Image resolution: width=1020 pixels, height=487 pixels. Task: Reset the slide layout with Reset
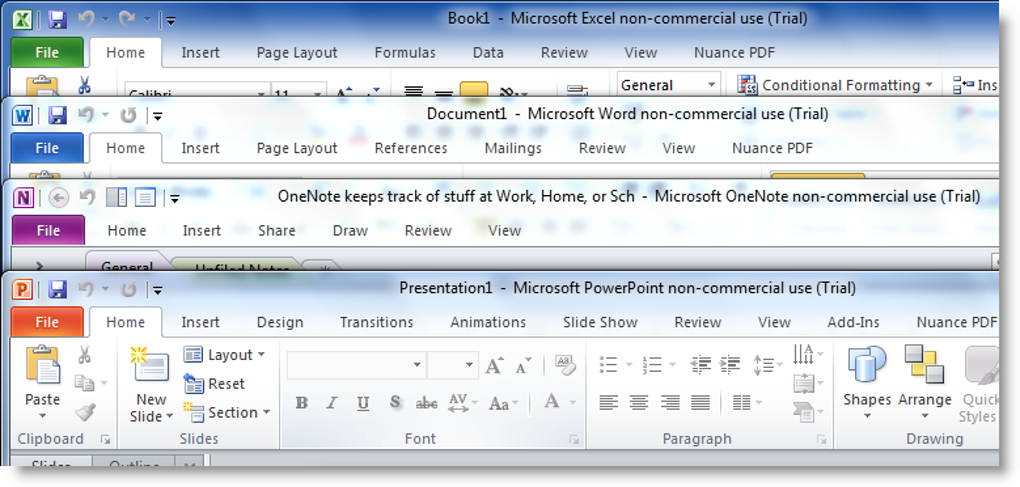click(x=214, y=384)
